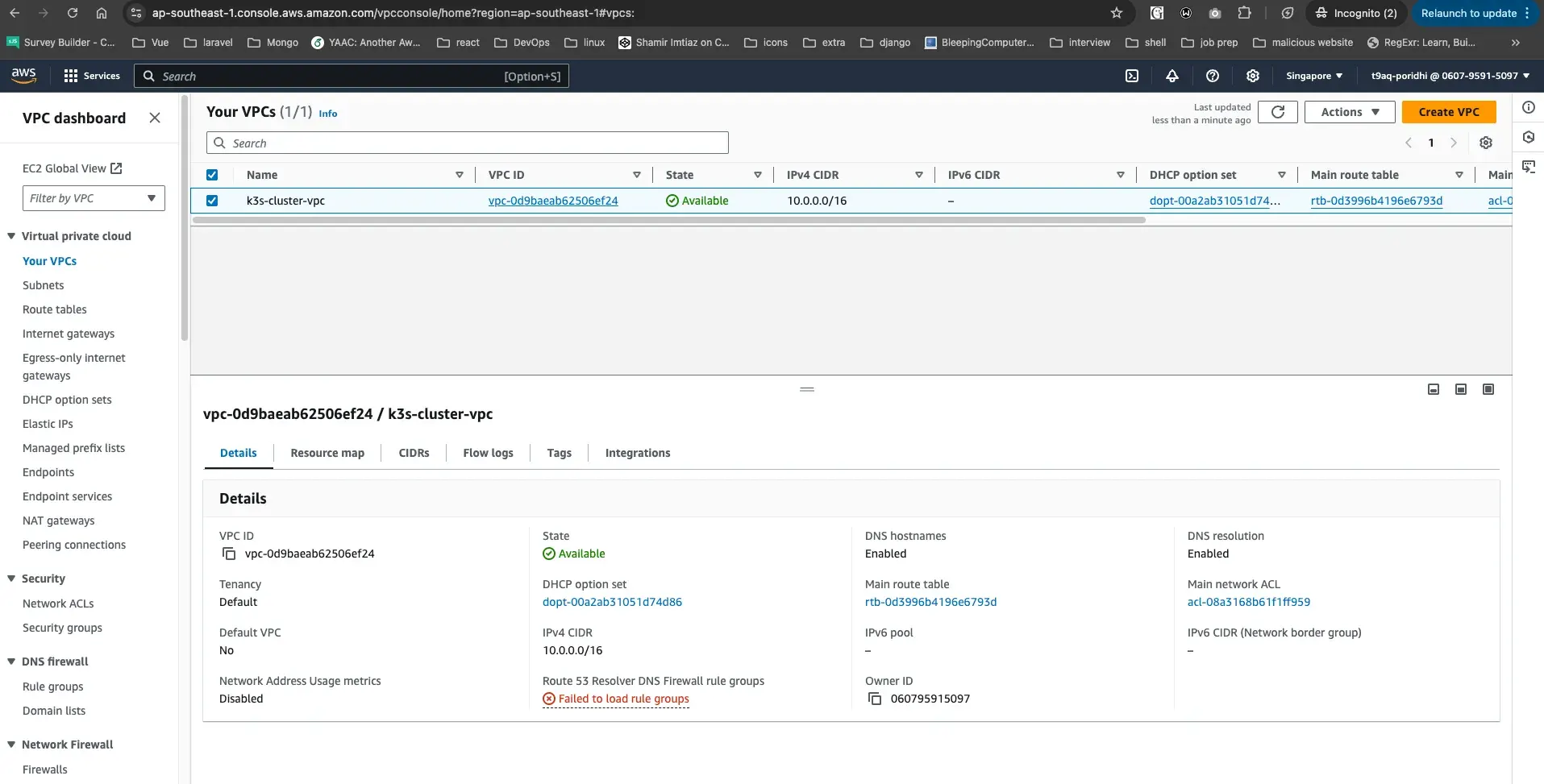Open the Singapore region selector
This screenshot has width=1544, height=784.
click(1313, 75)
